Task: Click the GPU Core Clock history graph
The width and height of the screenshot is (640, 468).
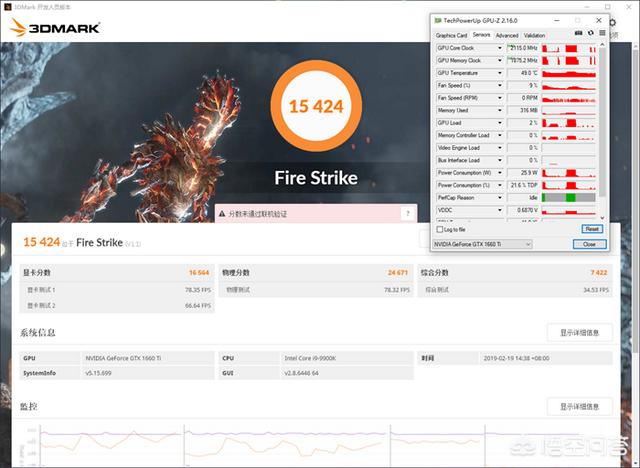Action: (569, 48)
